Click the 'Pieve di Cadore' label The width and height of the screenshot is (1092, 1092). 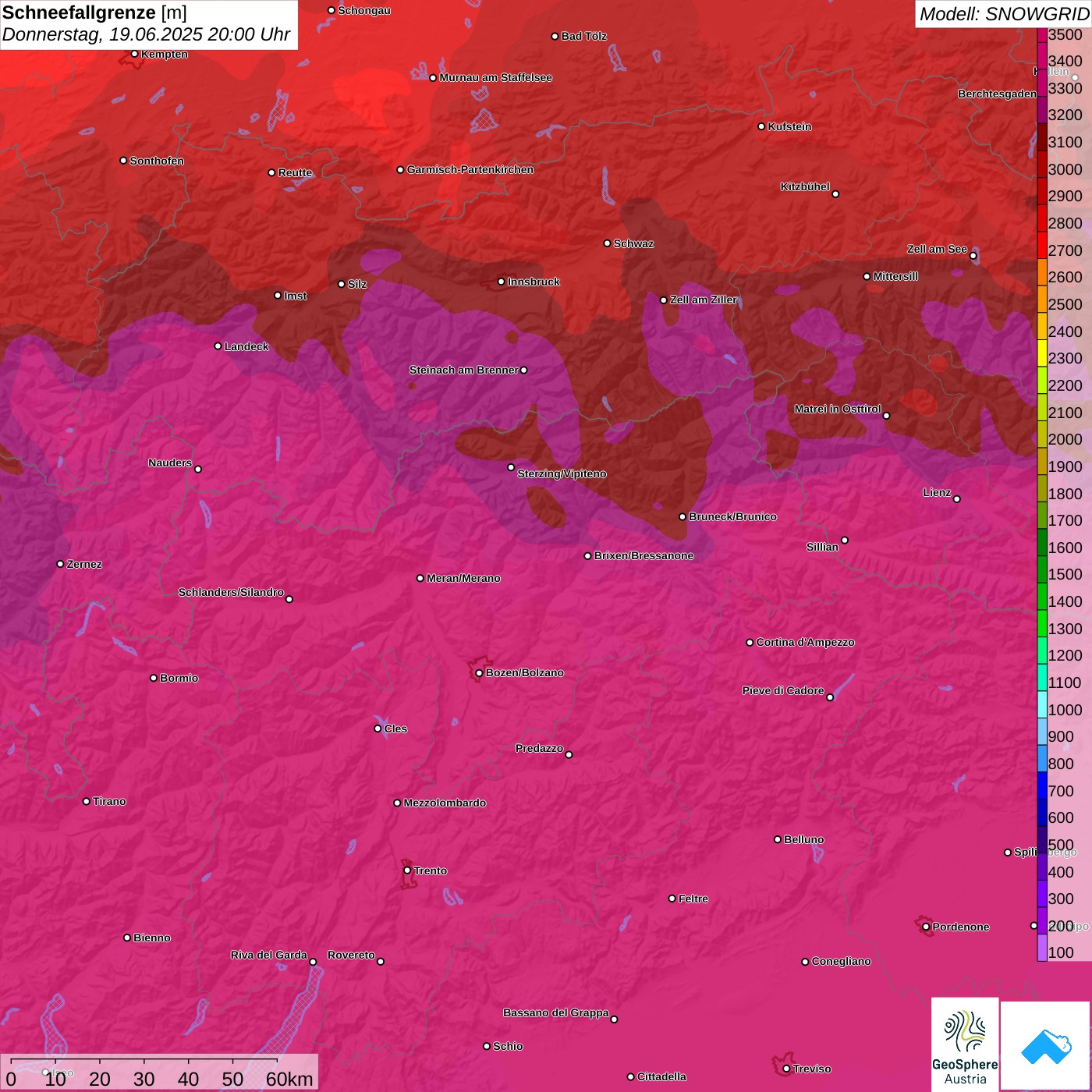click(783, 690)
